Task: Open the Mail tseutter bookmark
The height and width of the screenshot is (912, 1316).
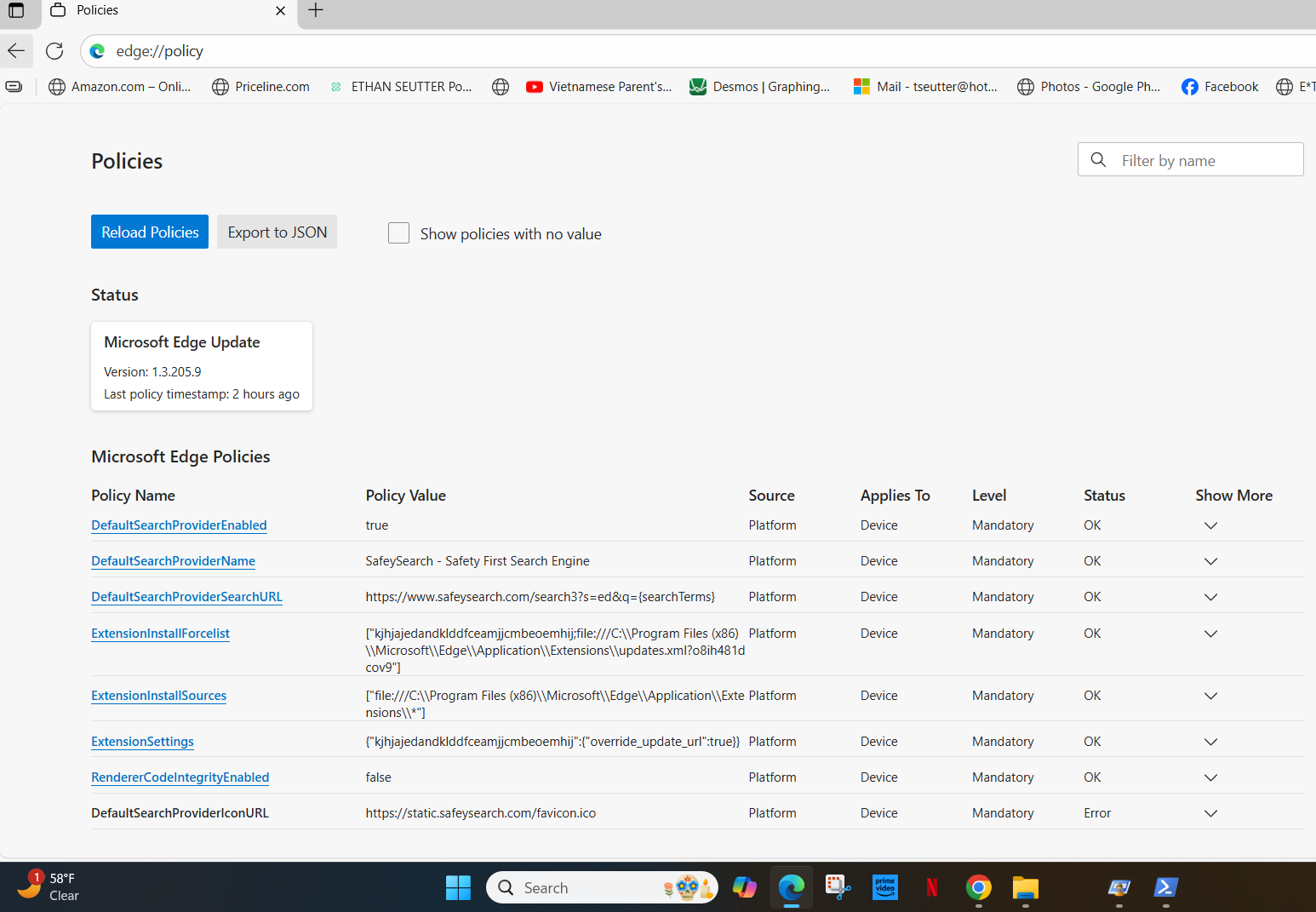Action: pyautogui.click(x=925, y=87)
